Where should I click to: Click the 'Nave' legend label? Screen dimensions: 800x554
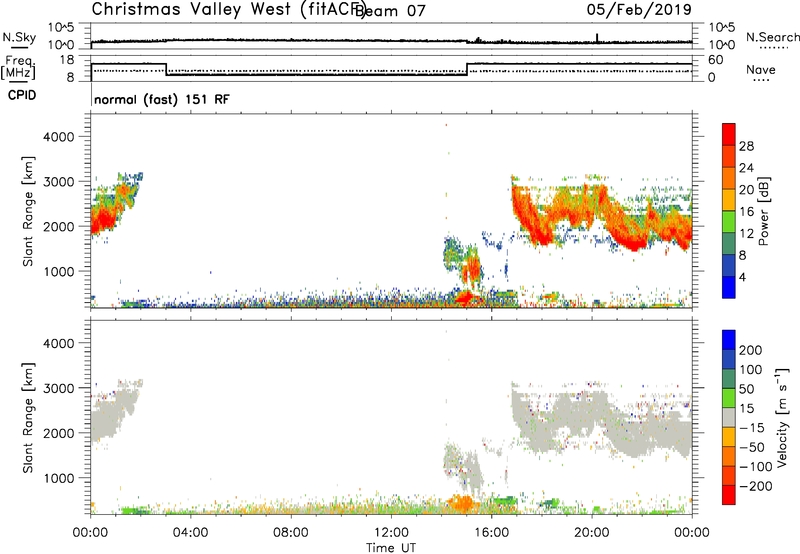(761, 69)
